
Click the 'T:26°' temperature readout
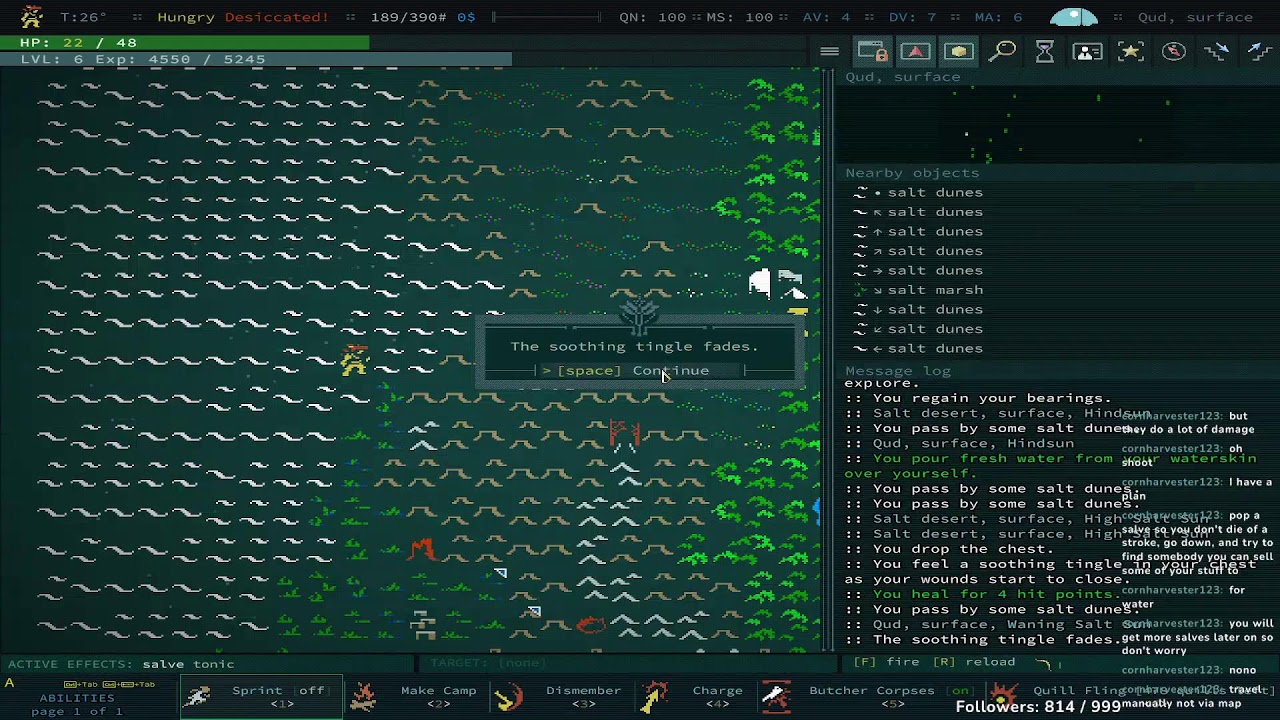[83, 17]
